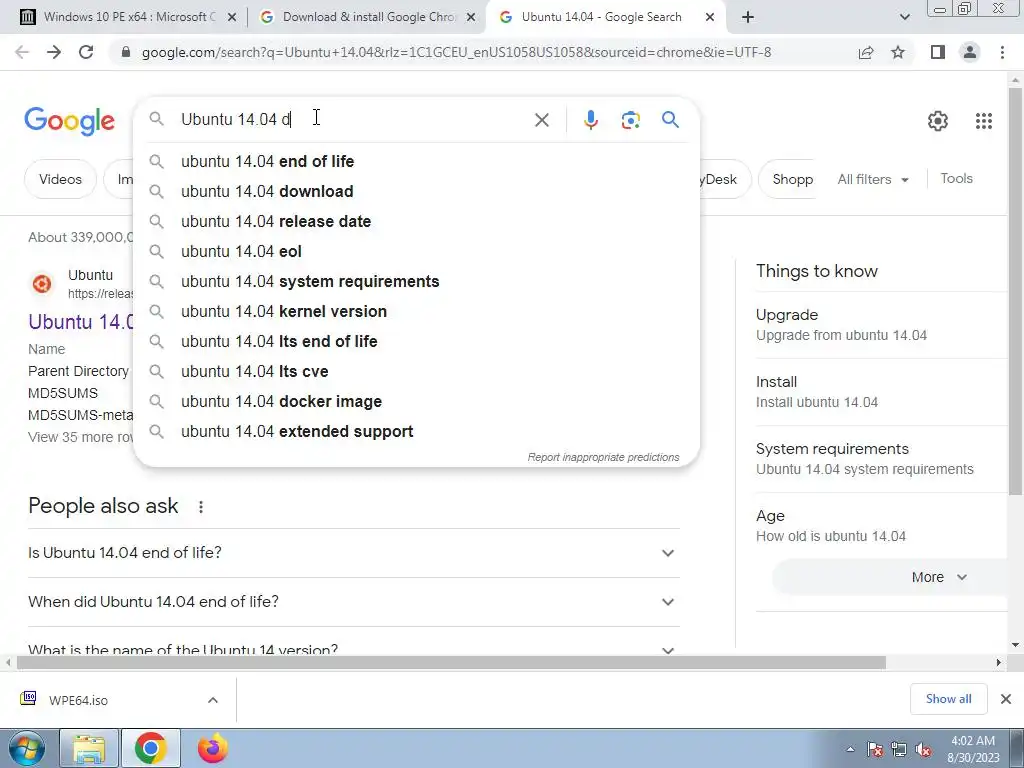
Task: Open Windows Explorer from the taskbar
Action: click(x=89, y=748)
